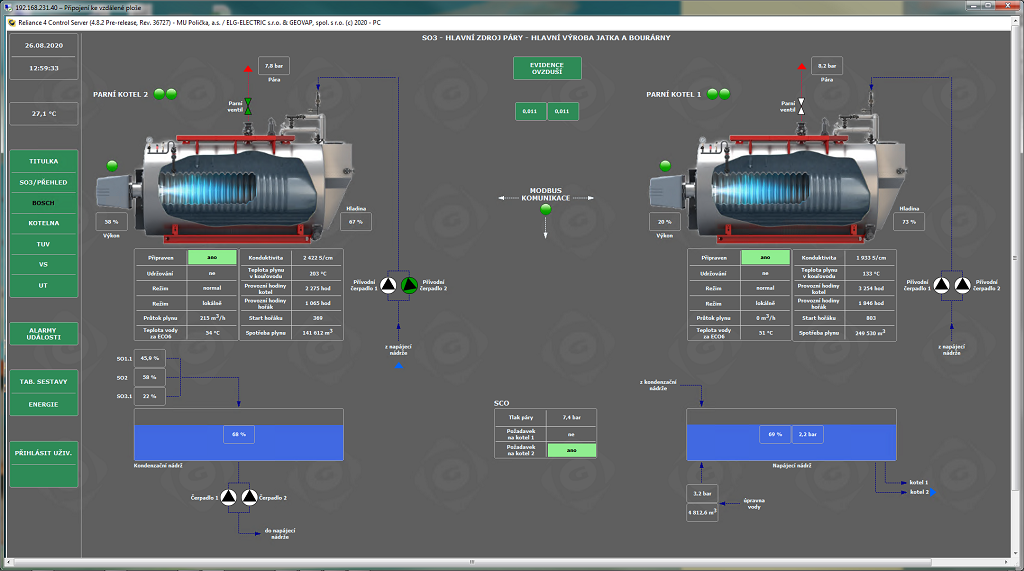Select Přívodní čerpadlo 1 pump of boiler 2
Screen dimensions: 1024x571
click(389, 285)
